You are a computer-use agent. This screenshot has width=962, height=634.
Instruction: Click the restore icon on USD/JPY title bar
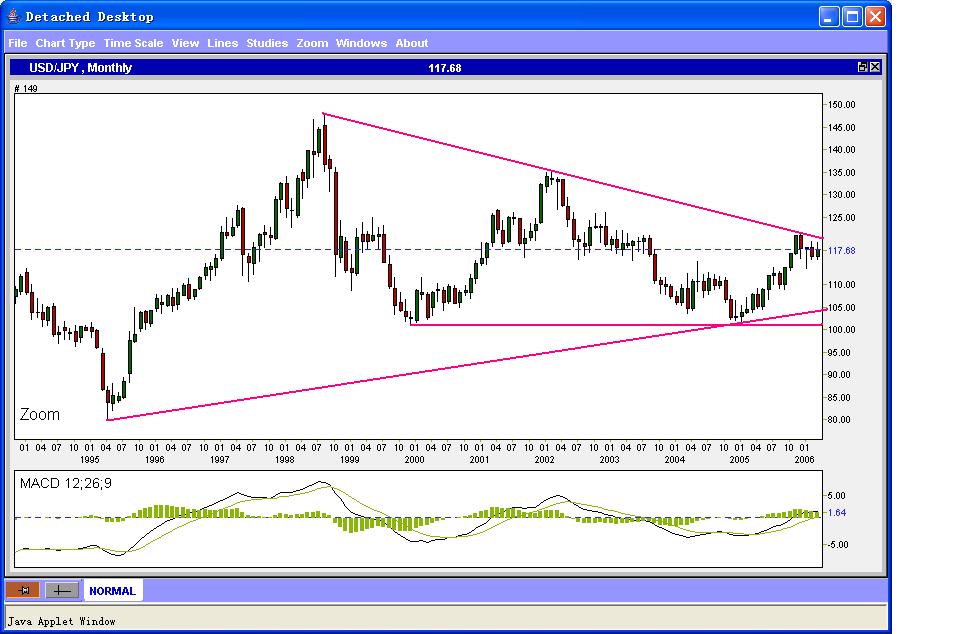pyautogui.click(x=861, y=67)
